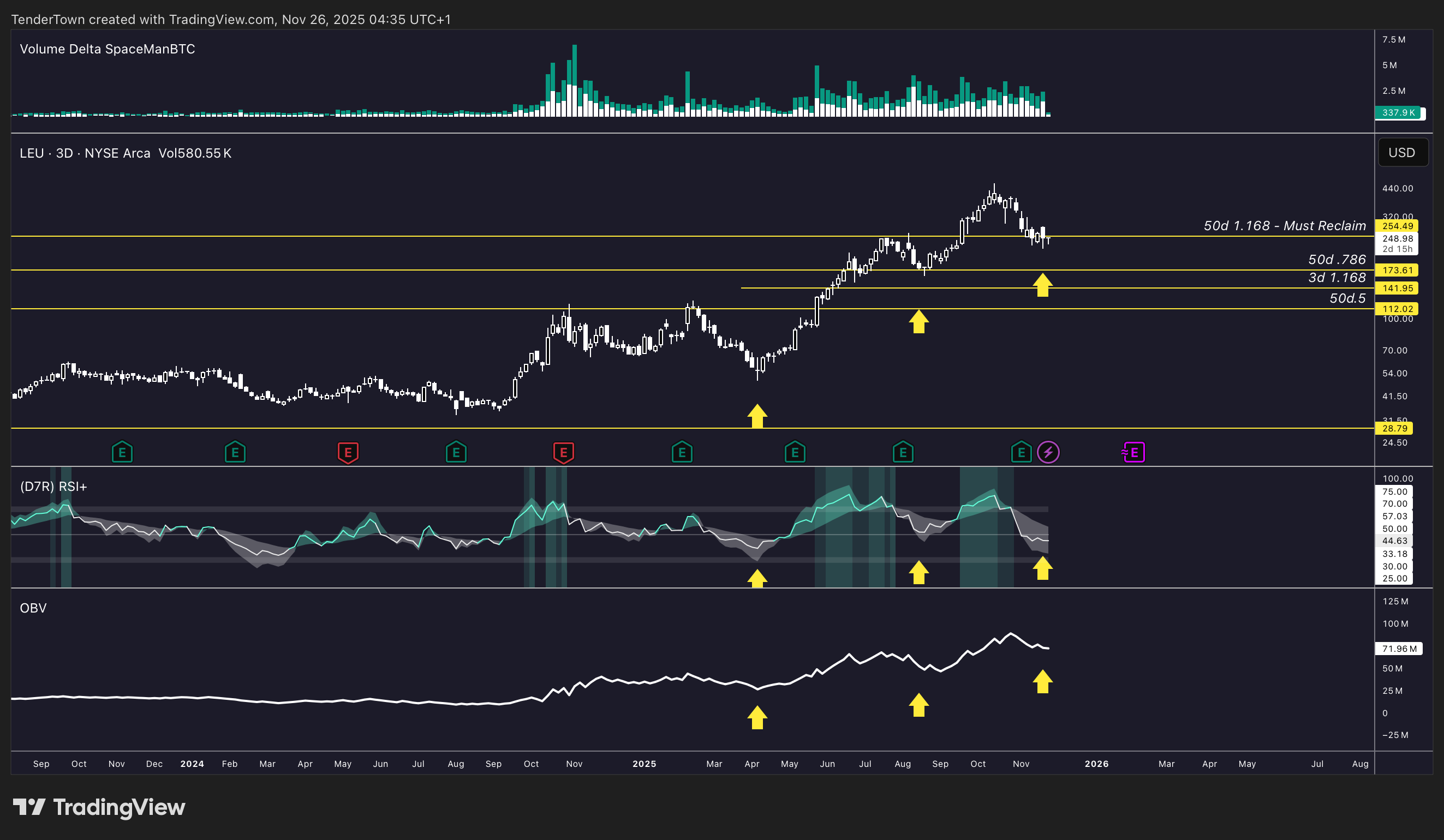The image size is (1444, 840).
Task: Click the 2025 label on the time axis
Action: point(644,764)
